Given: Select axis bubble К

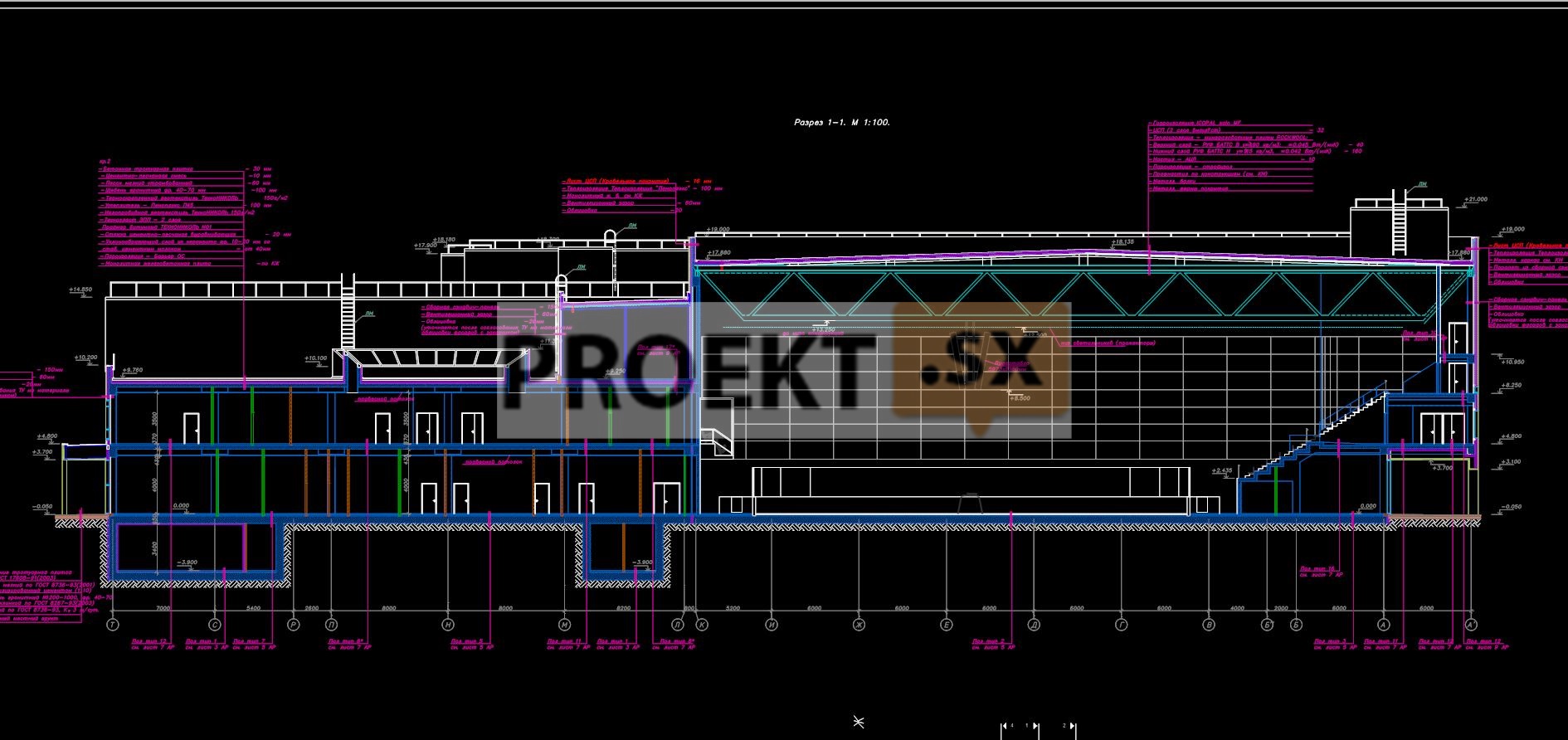Looking at the screenshot, I should pyautogui.click(x=702, y=624).
